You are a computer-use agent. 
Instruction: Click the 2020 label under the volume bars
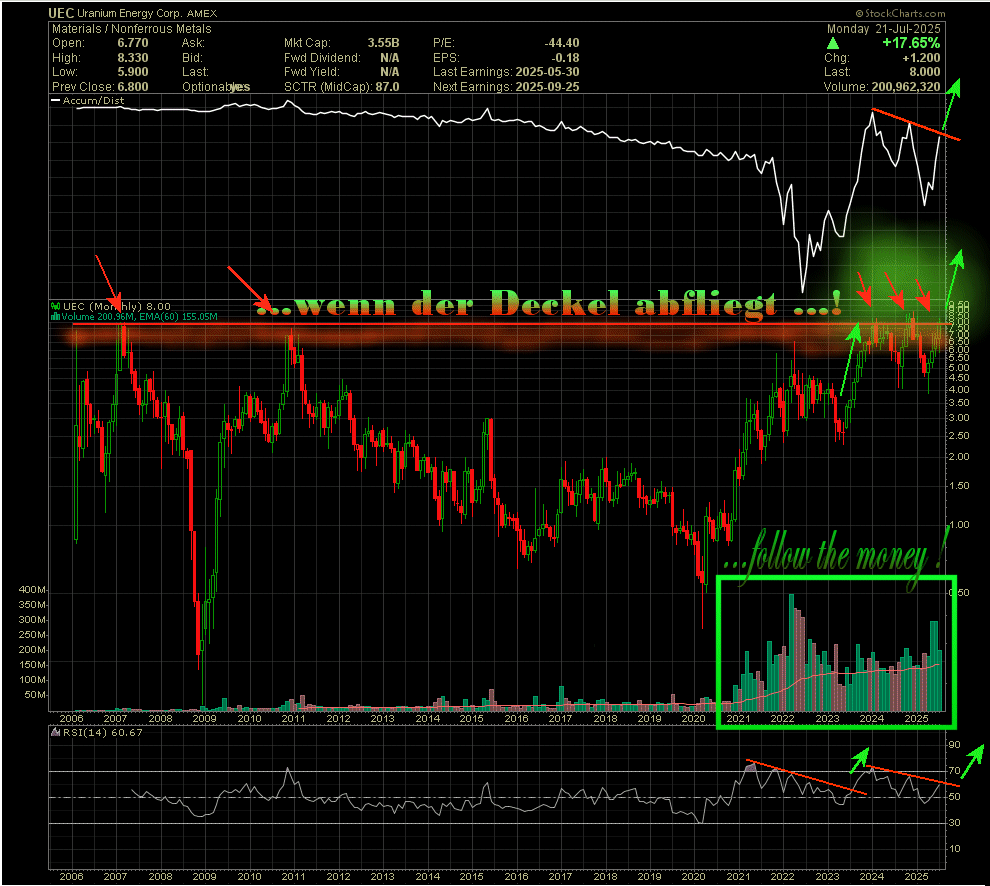[694, 719]
